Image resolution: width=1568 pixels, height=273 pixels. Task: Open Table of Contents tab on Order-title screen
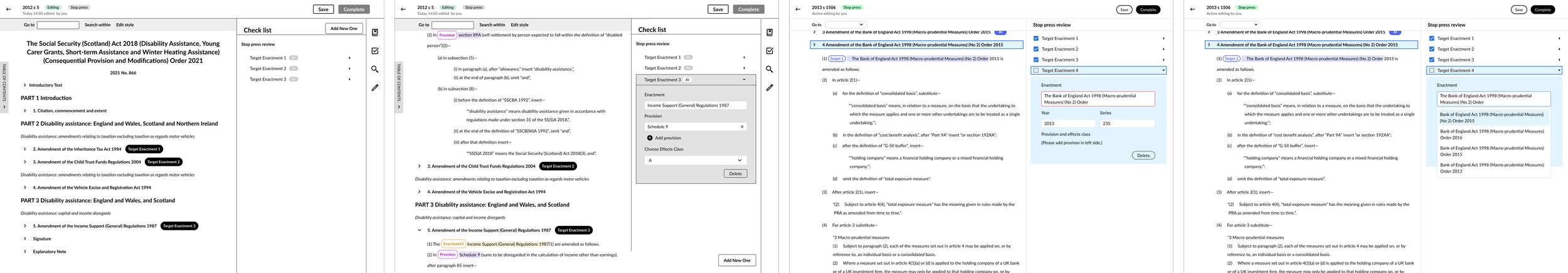tap(4, 87)
